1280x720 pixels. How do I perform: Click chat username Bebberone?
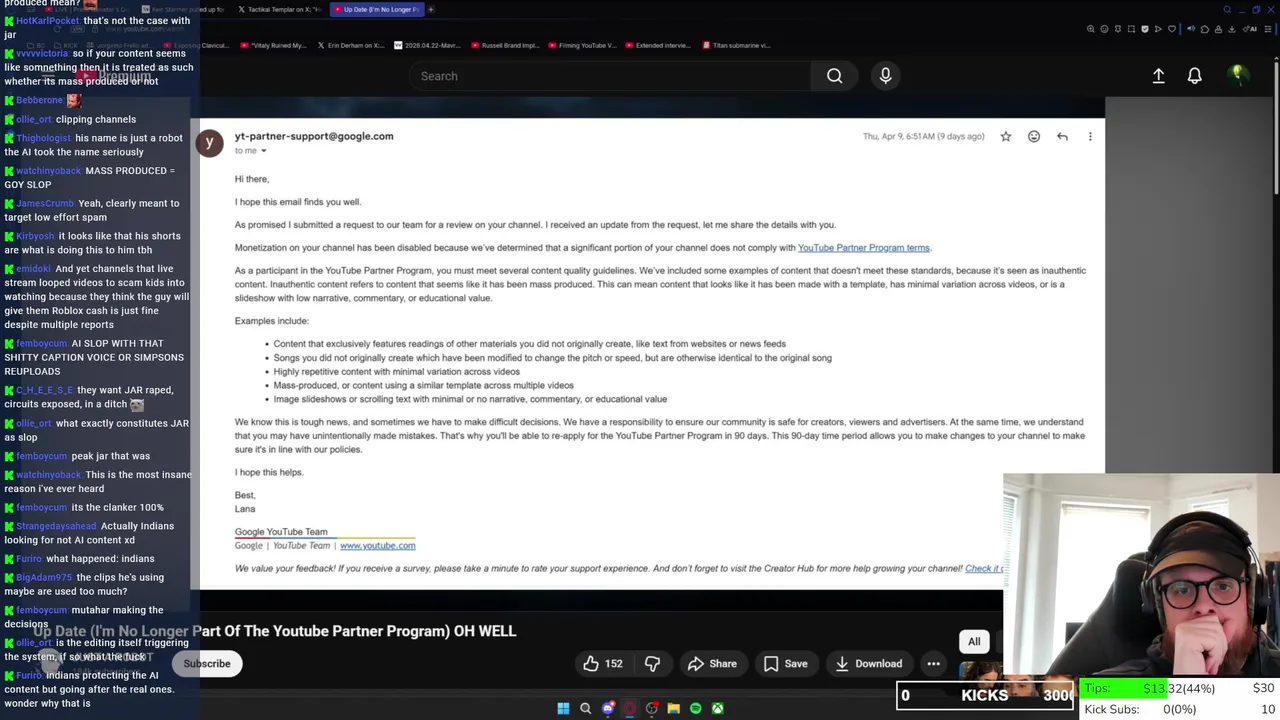point(39,100)
